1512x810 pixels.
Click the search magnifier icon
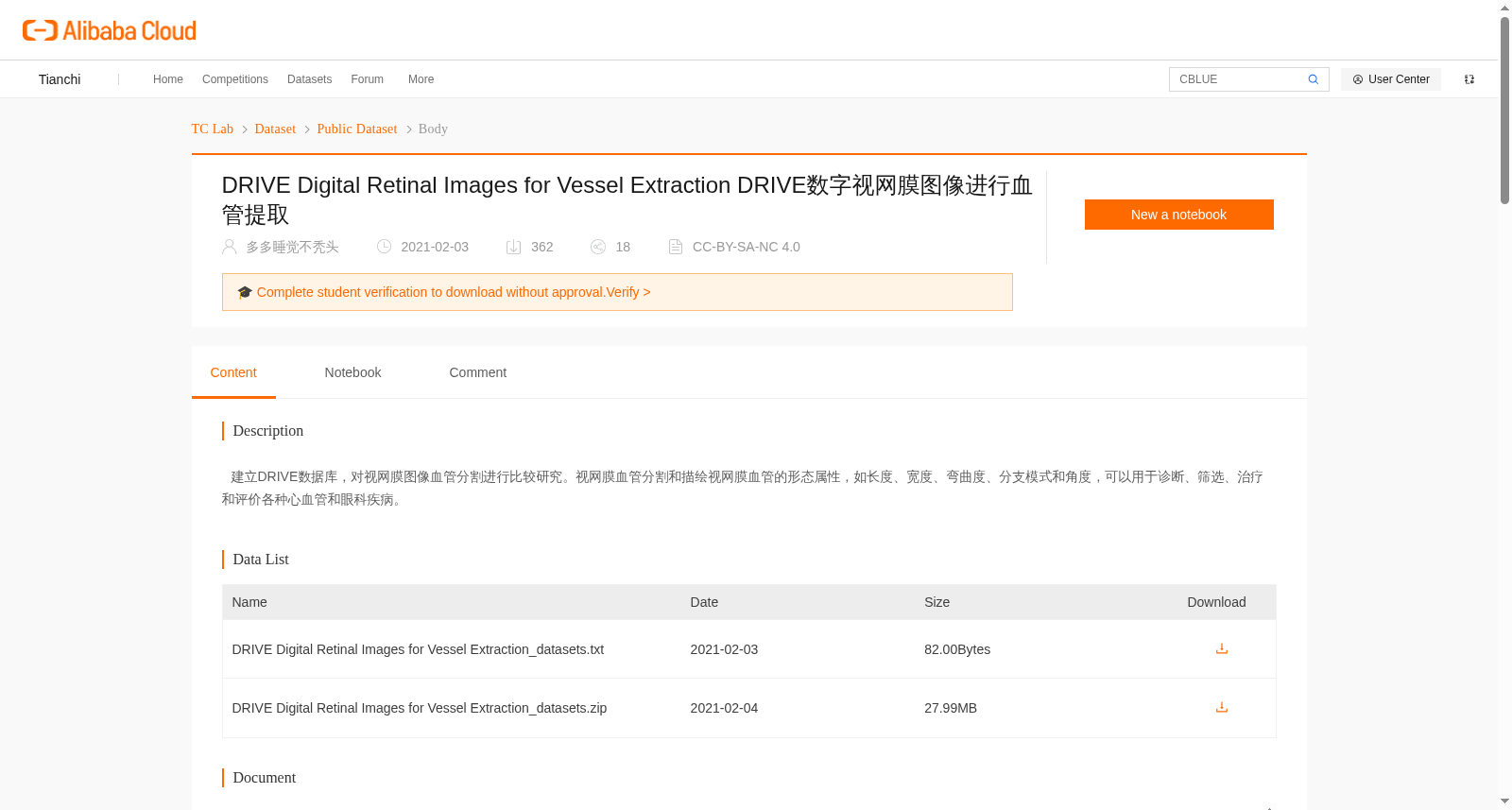tap(1313, 79)
